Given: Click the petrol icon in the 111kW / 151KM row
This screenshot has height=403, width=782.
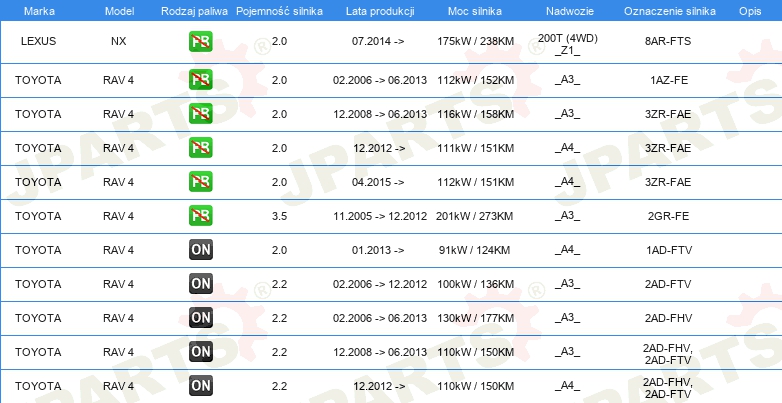Looking at the screenshot, I should click(x=200, y=148).
